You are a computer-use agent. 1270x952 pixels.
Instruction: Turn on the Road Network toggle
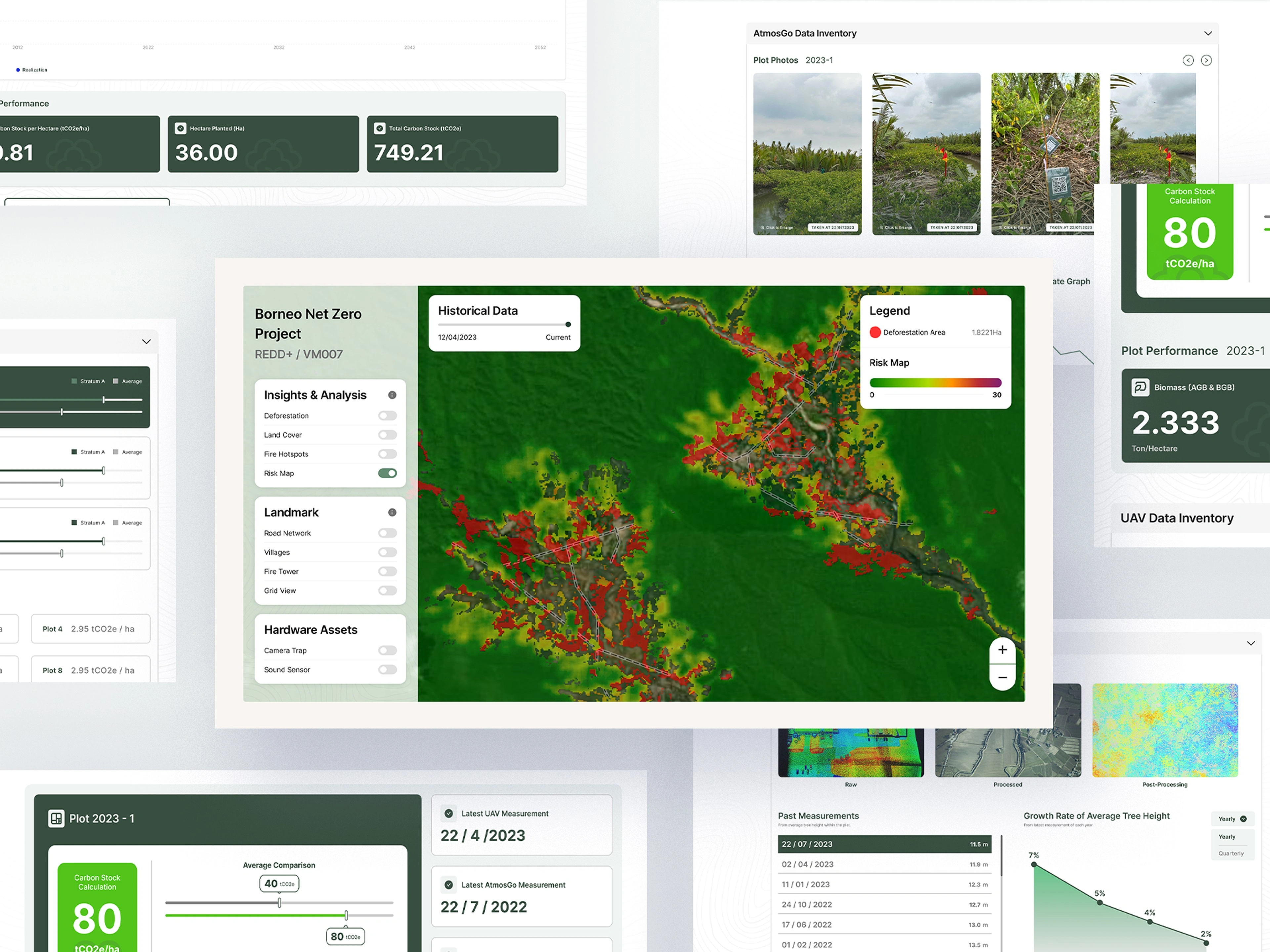coord(388,533)
